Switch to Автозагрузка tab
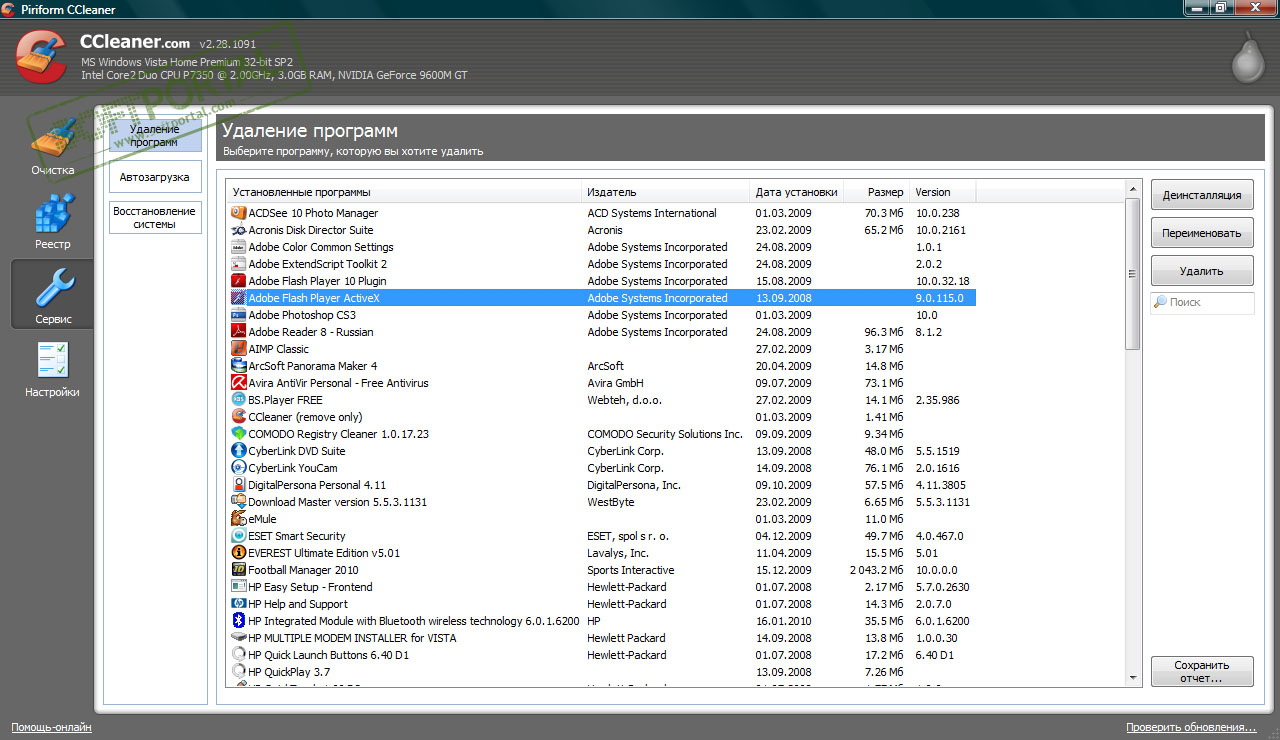Image resolution: width=1280 pixels, height=740 pixels. coord(155,177)
